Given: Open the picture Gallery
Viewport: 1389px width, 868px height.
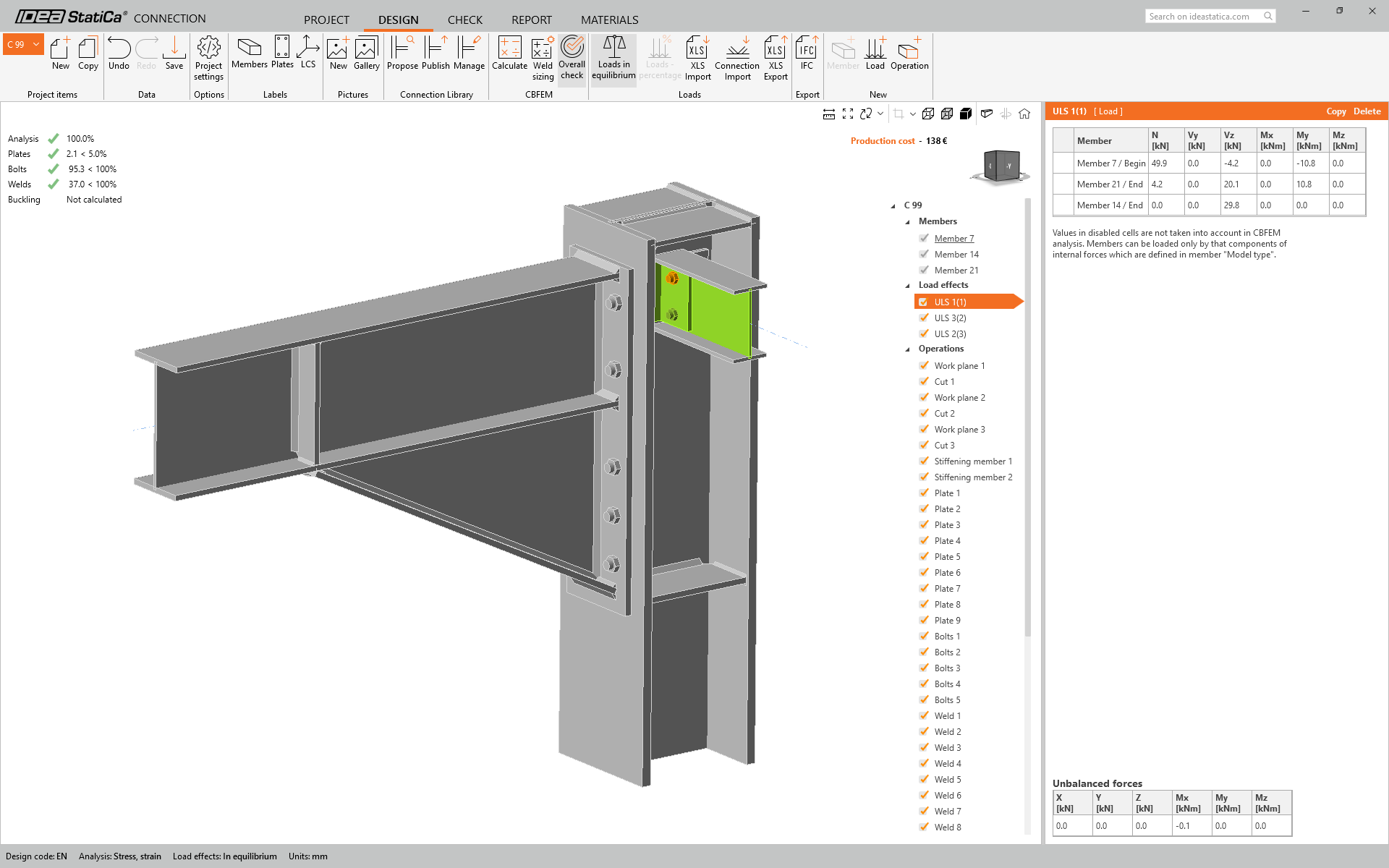Looking at the screenshot, I should tap(367, 53).
